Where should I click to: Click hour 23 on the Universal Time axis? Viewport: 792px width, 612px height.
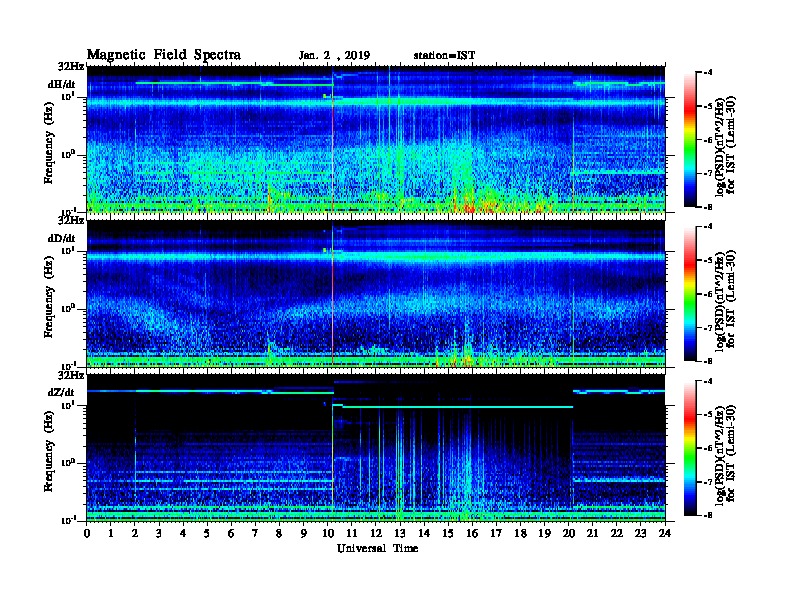pyautogui.click(x=640, y=533)
